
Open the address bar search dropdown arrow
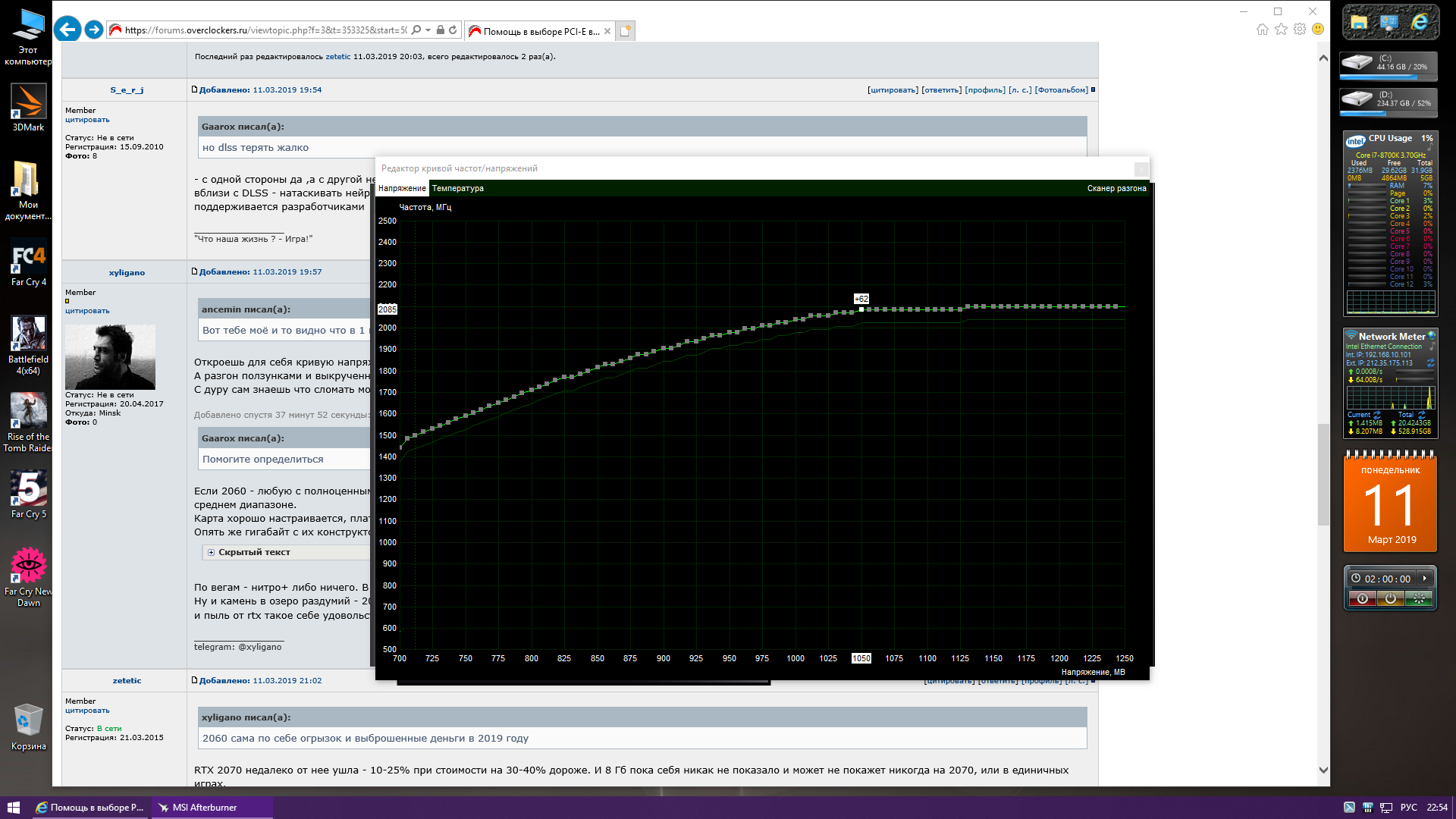[428, 30]
